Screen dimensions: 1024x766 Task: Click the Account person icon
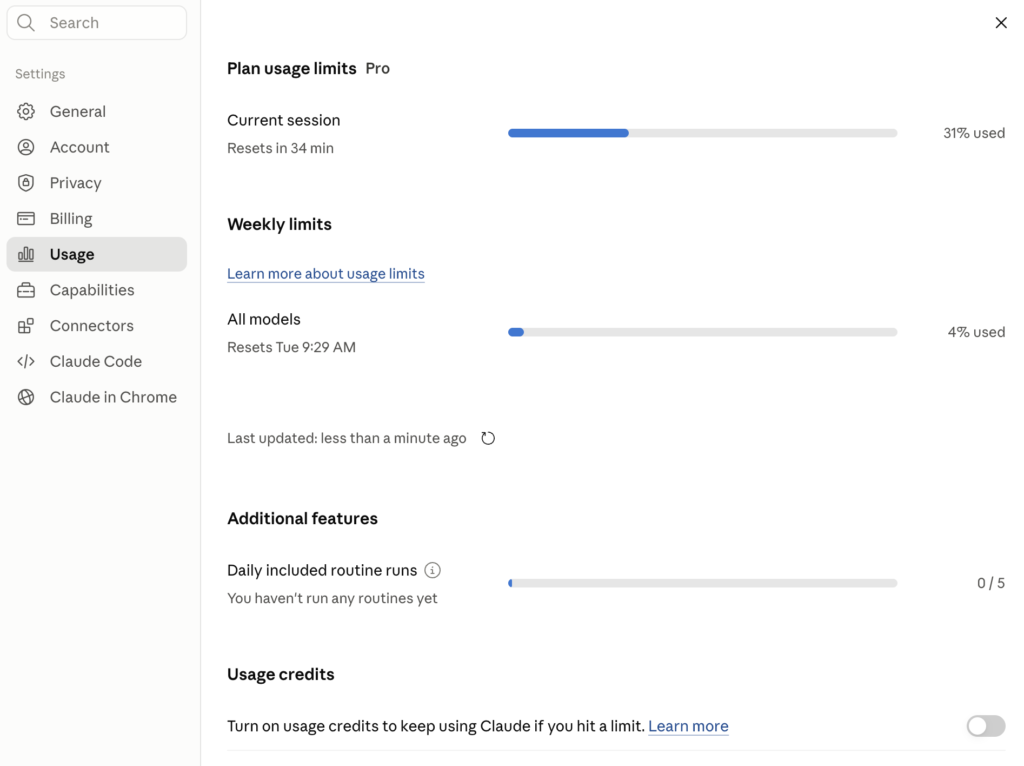click(26, 148)
